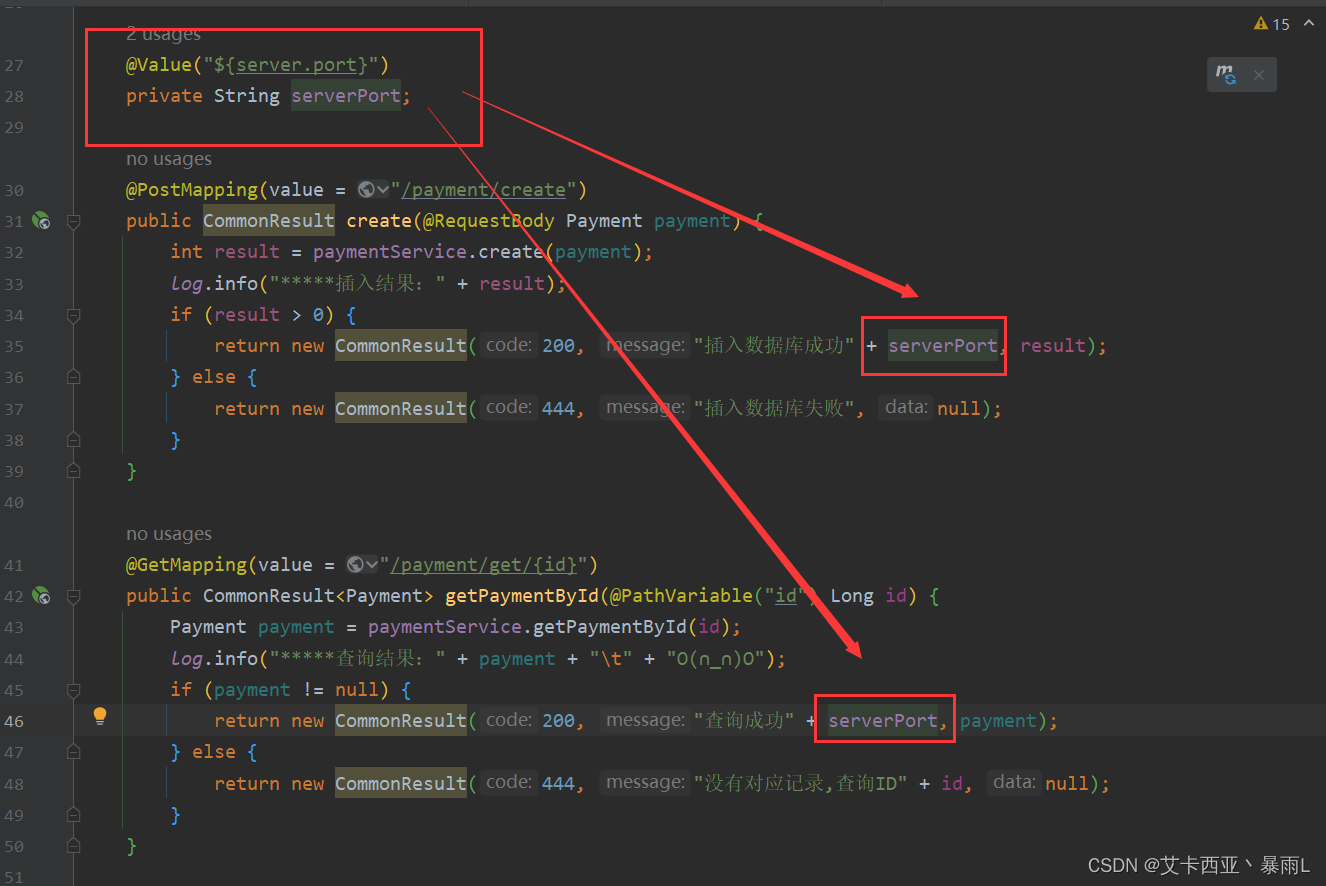Screen dimensions: 1326x886
Task: Collapse the if block at line 34
Action: pyautogui.click(x=73, y=315)
